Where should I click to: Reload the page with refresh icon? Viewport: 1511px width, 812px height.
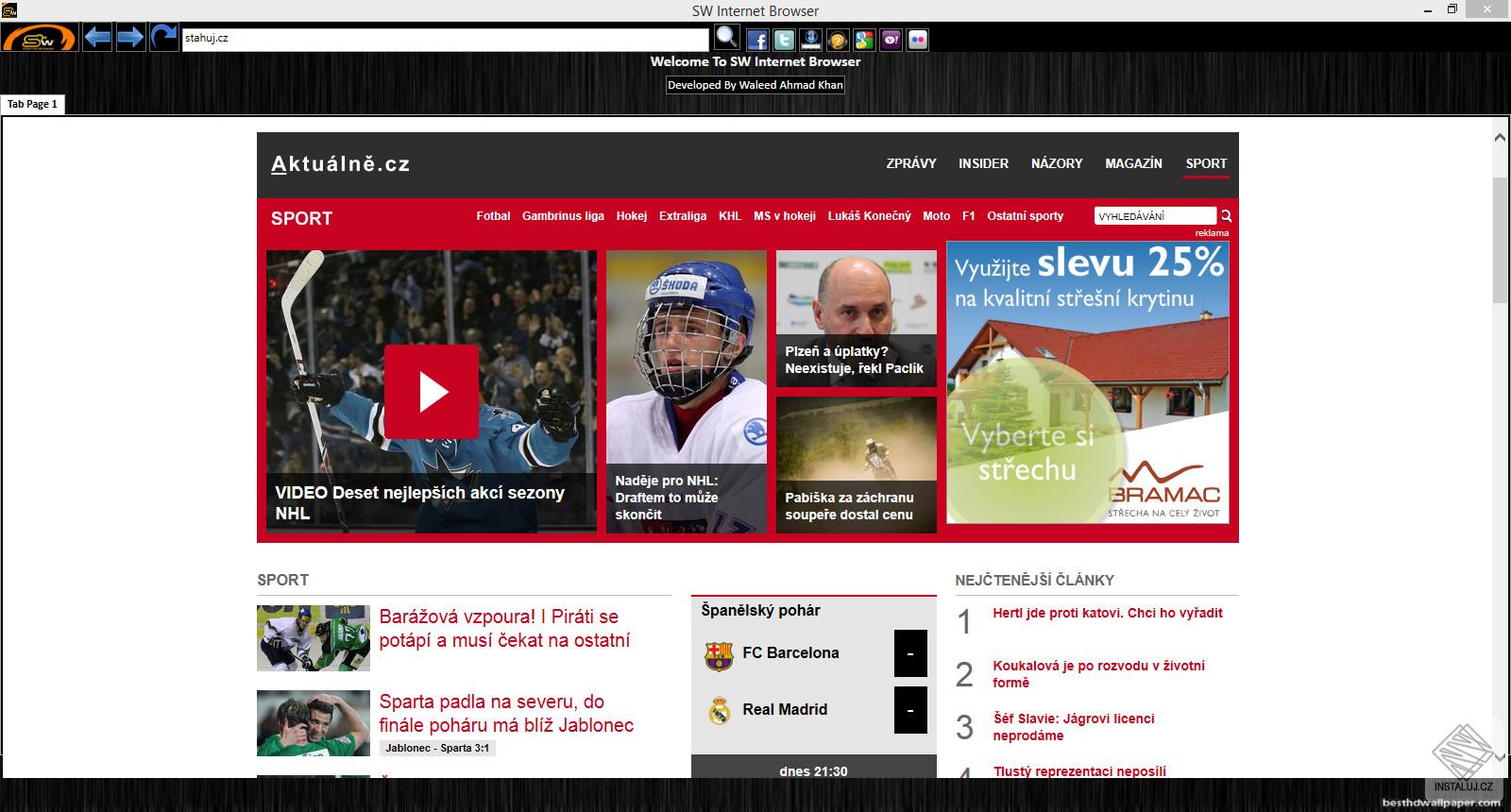pos(164,38)
